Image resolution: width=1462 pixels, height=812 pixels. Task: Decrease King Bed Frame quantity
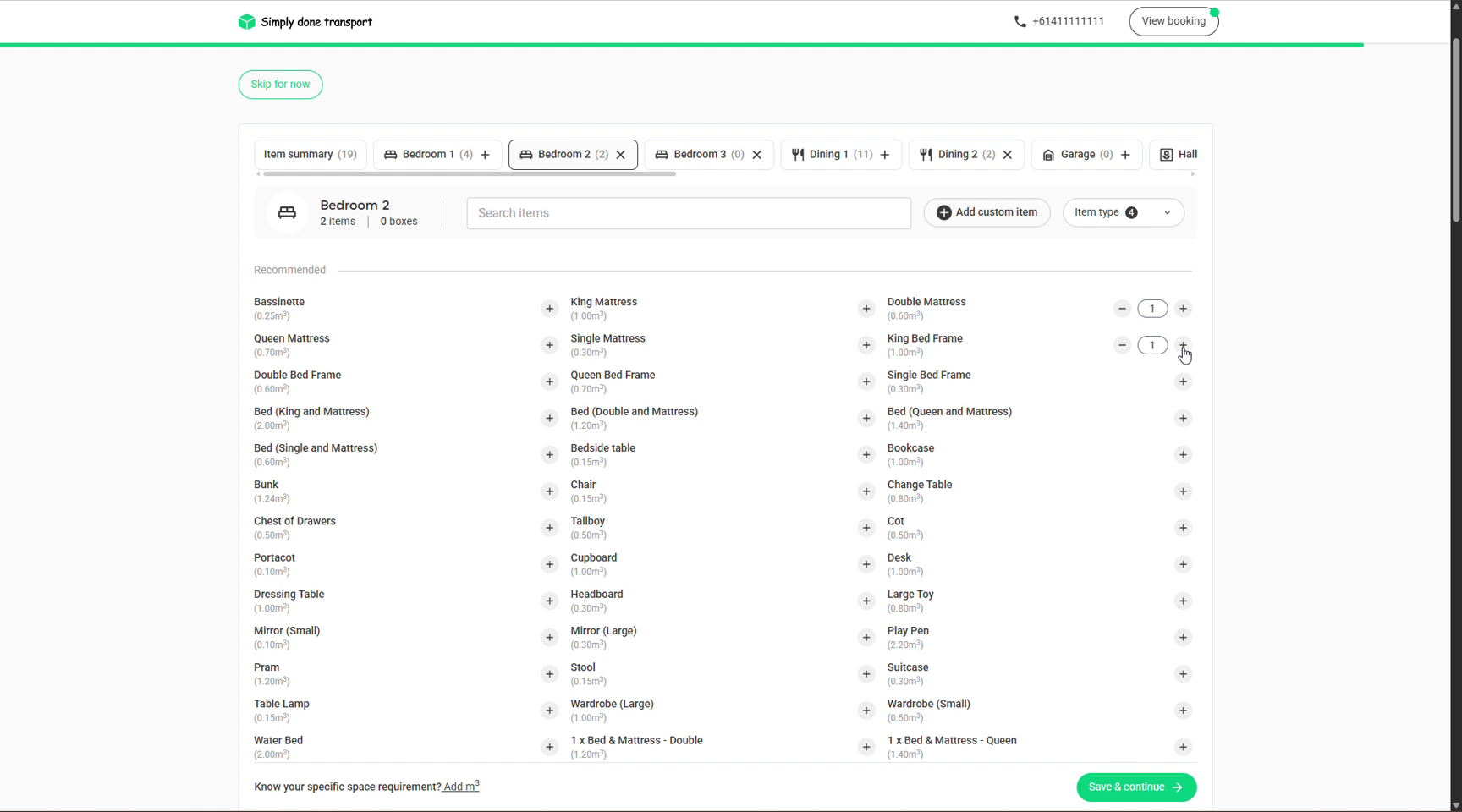pyautogui.click(x=1122, y=345)
